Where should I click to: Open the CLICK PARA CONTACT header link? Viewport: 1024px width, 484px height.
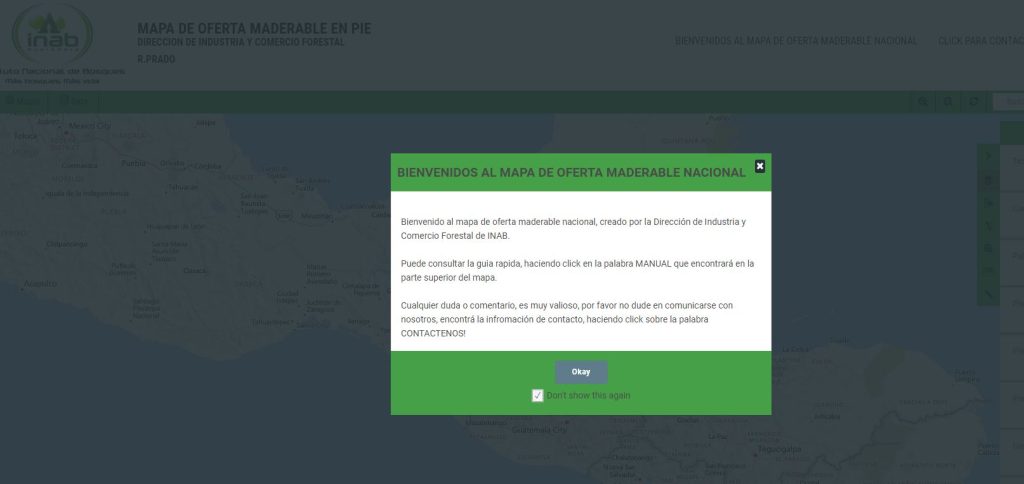(980, 41)
